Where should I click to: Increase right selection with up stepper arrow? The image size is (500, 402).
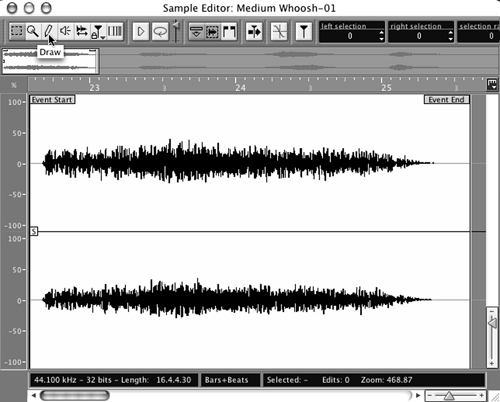[451, 33]
